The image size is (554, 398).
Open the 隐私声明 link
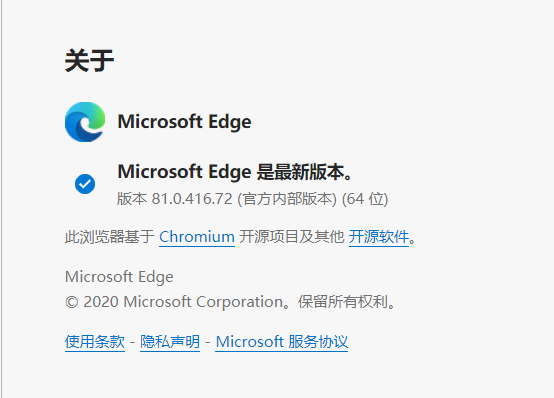pos(170,341)
